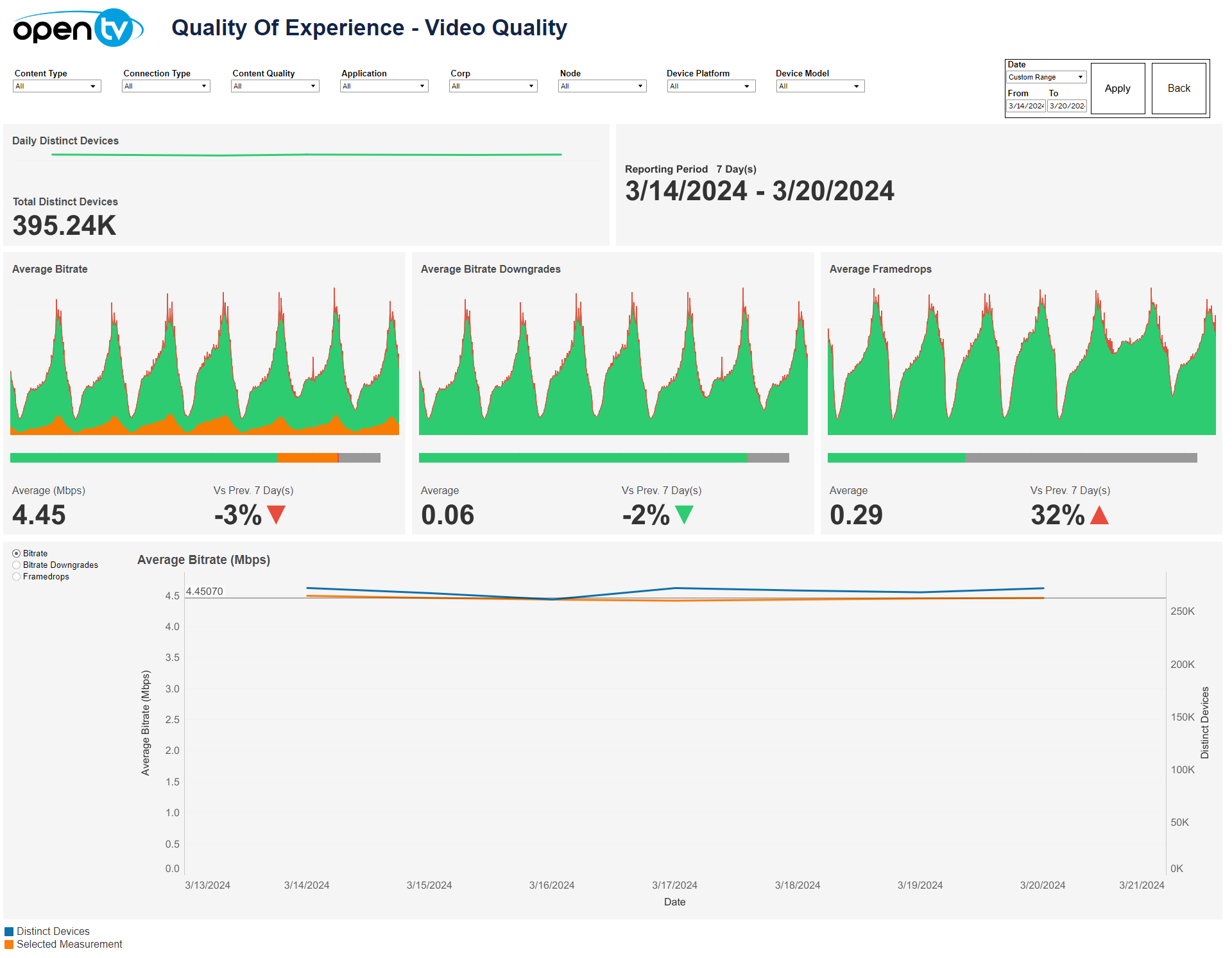Click the To date field

click(1067, 106)
